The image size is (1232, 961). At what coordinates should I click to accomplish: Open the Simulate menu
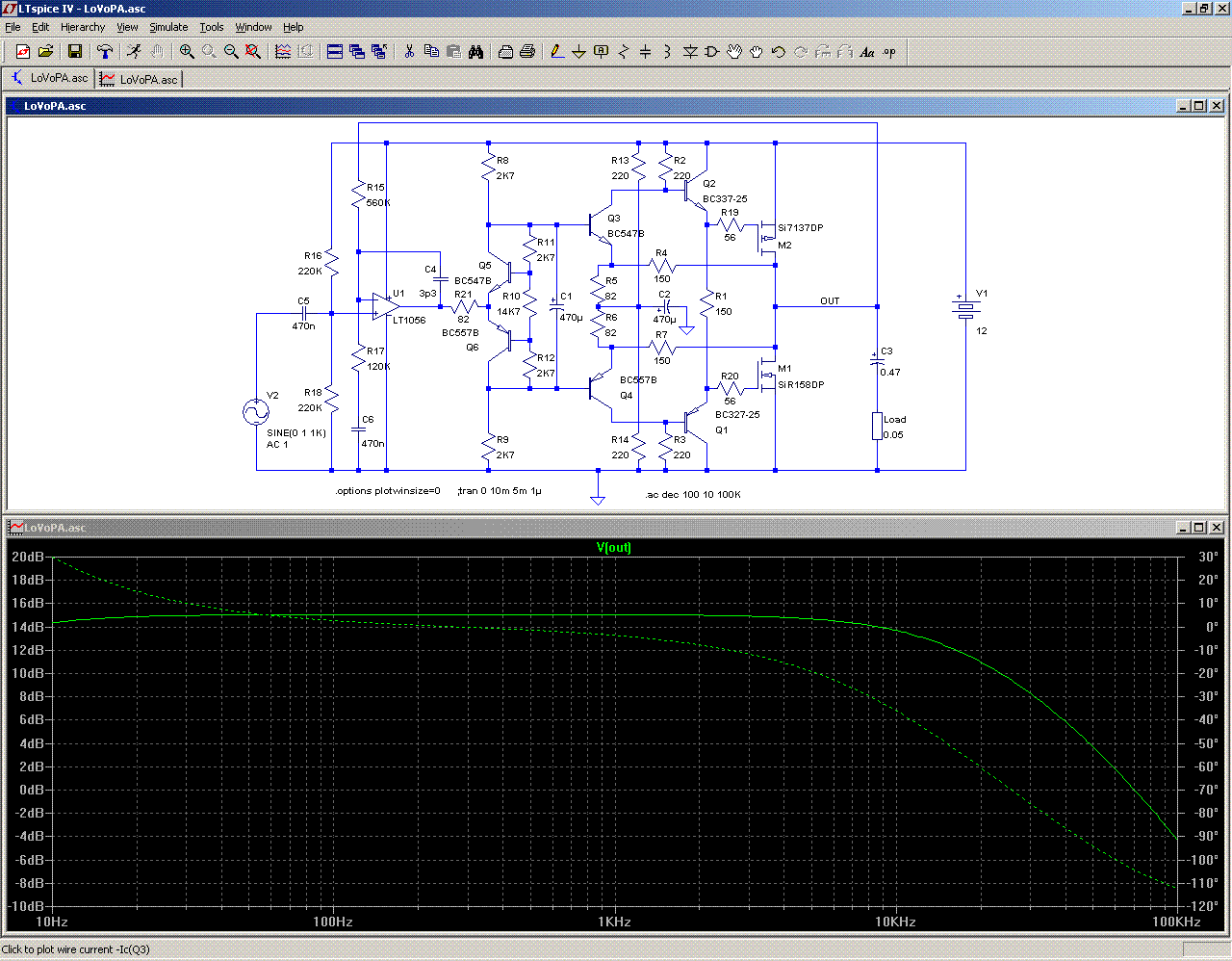168,27
